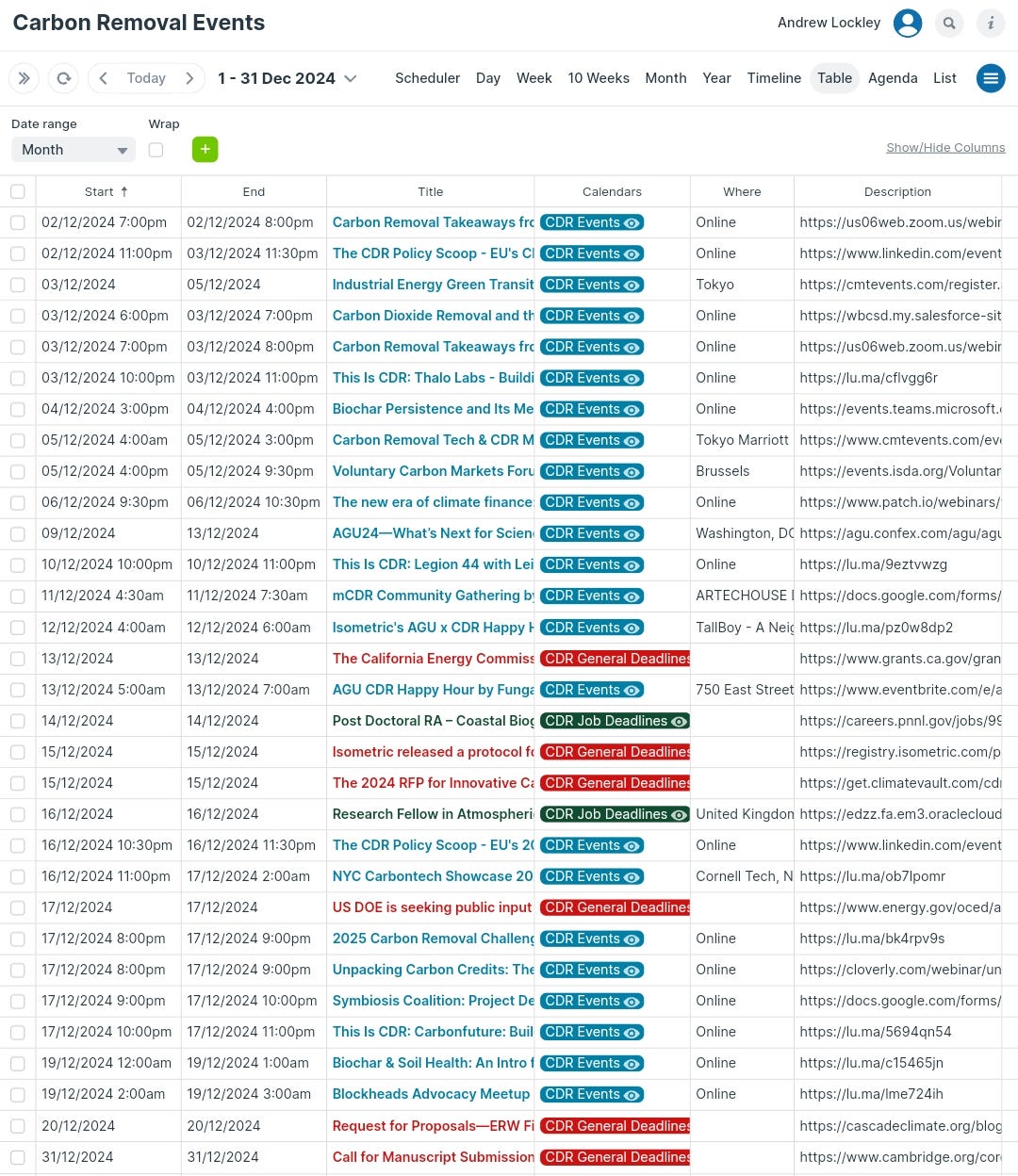Click the Calendars column header
Screen dimensions: 1018x1176
[612, 191]
